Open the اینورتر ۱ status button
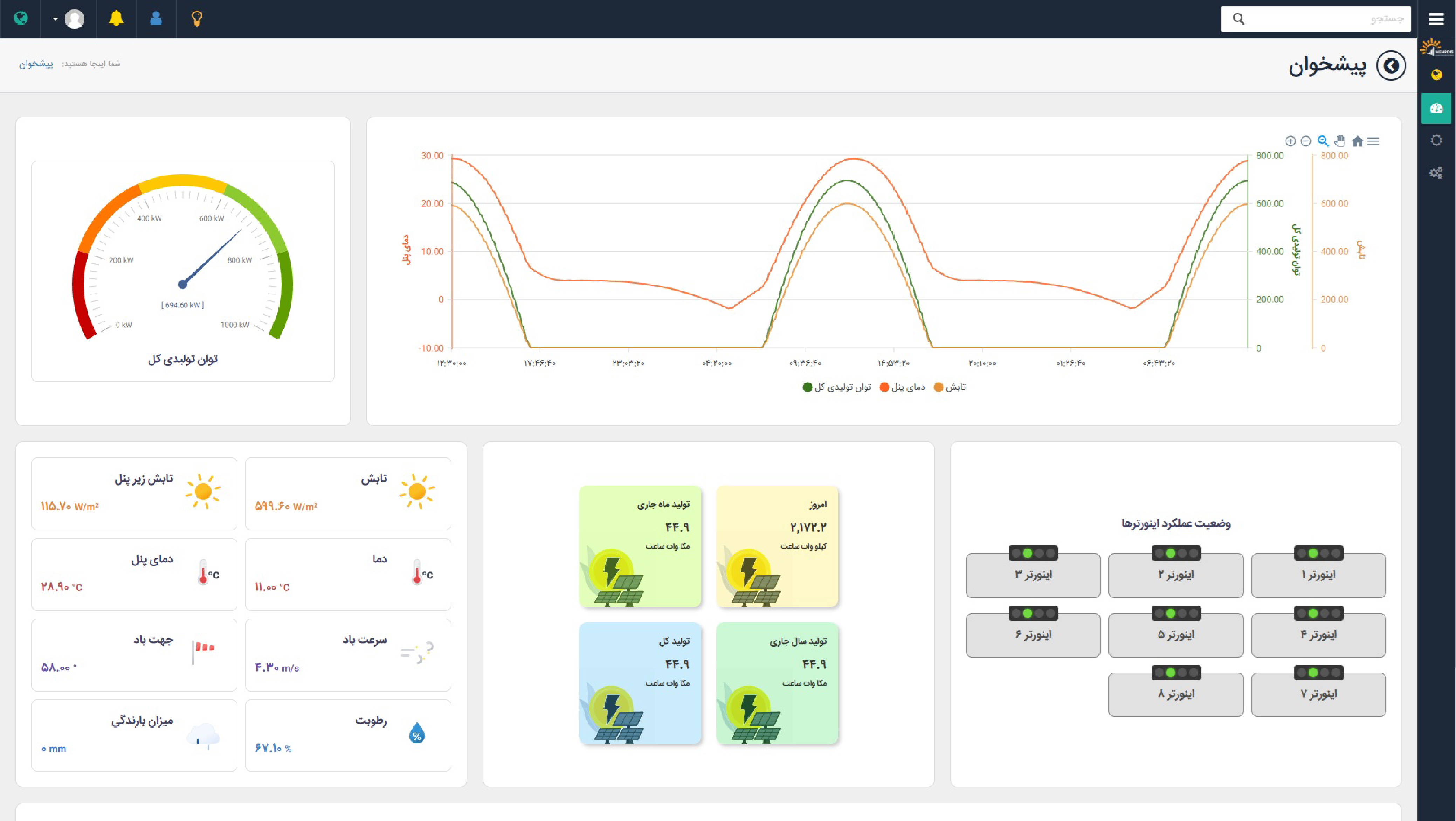1456x821 pixels. 1318,575
